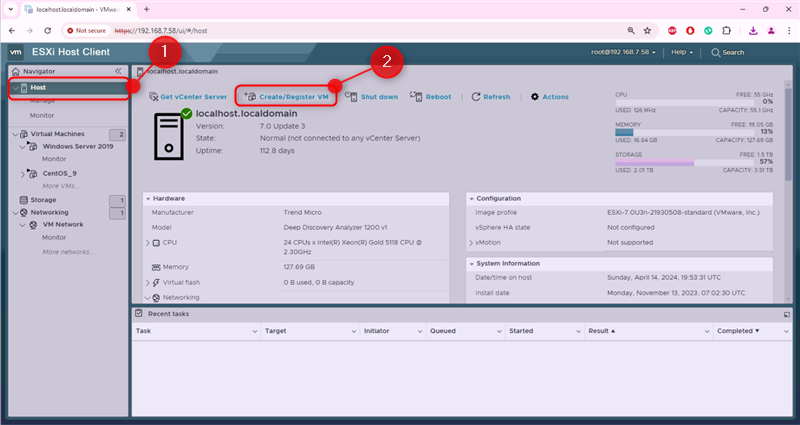
Task: Open Storage in Navigator
Action: pyautogui.click(x=43, y=200)
